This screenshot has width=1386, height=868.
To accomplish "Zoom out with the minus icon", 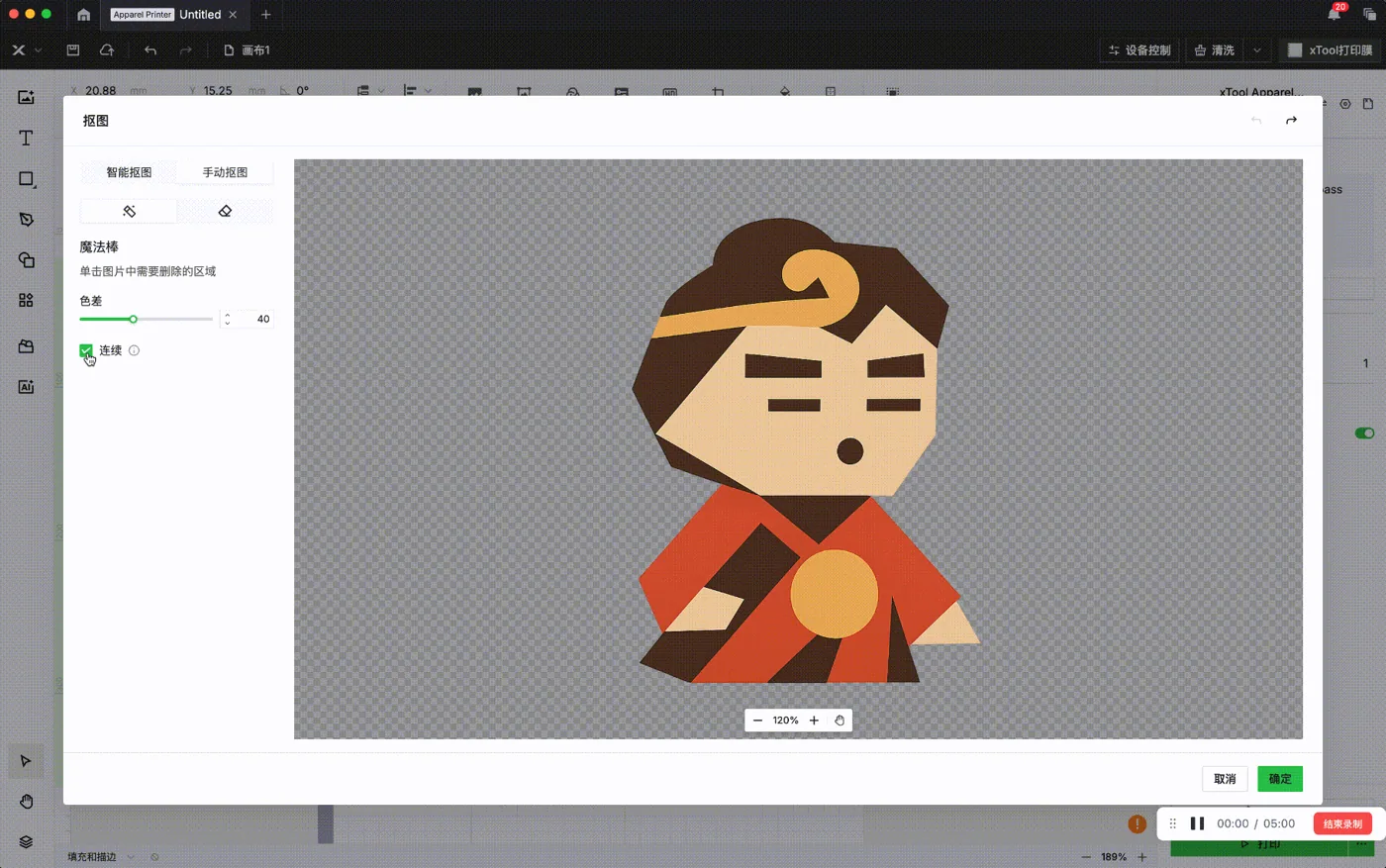I will 757,721.
